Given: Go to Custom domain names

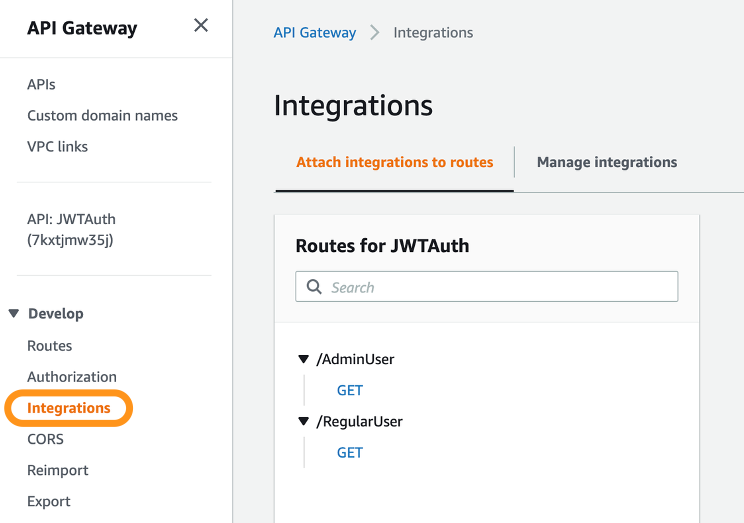Looking at the screenshot, I should pyautogui.click(x=102, y=116).
